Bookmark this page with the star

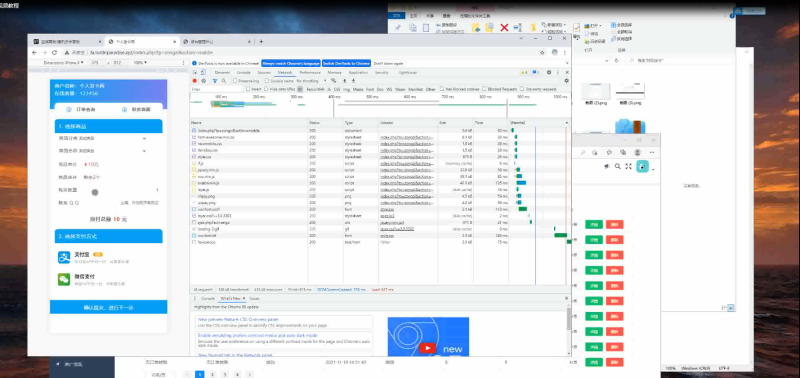click(x=542, y=53)
